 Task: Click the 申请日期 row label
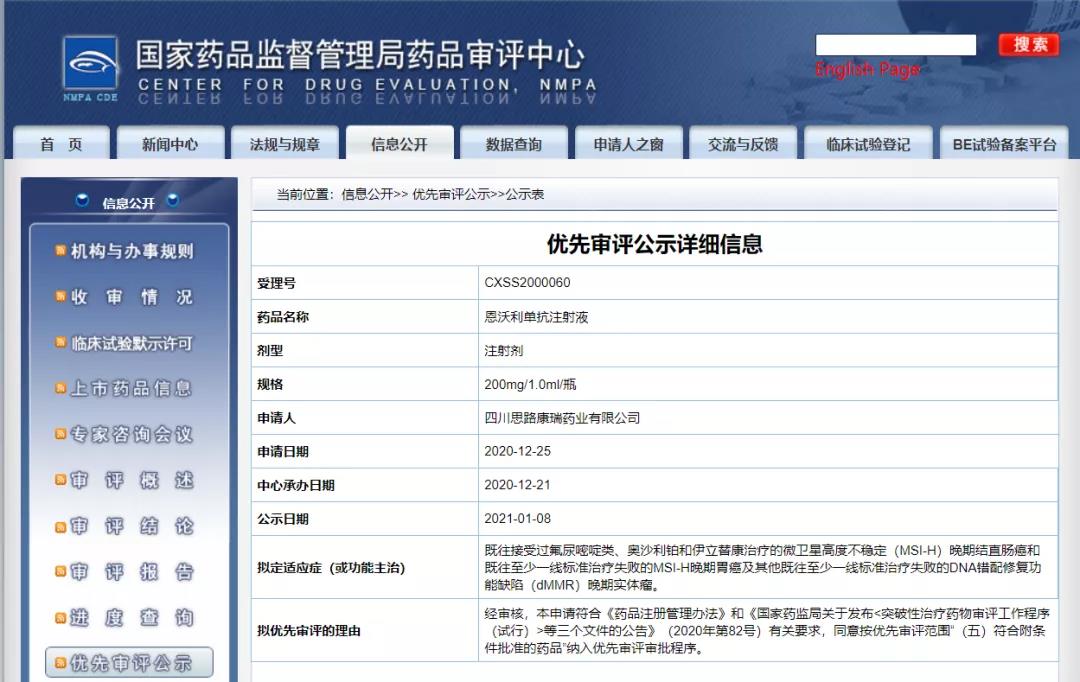click(282, 452)
